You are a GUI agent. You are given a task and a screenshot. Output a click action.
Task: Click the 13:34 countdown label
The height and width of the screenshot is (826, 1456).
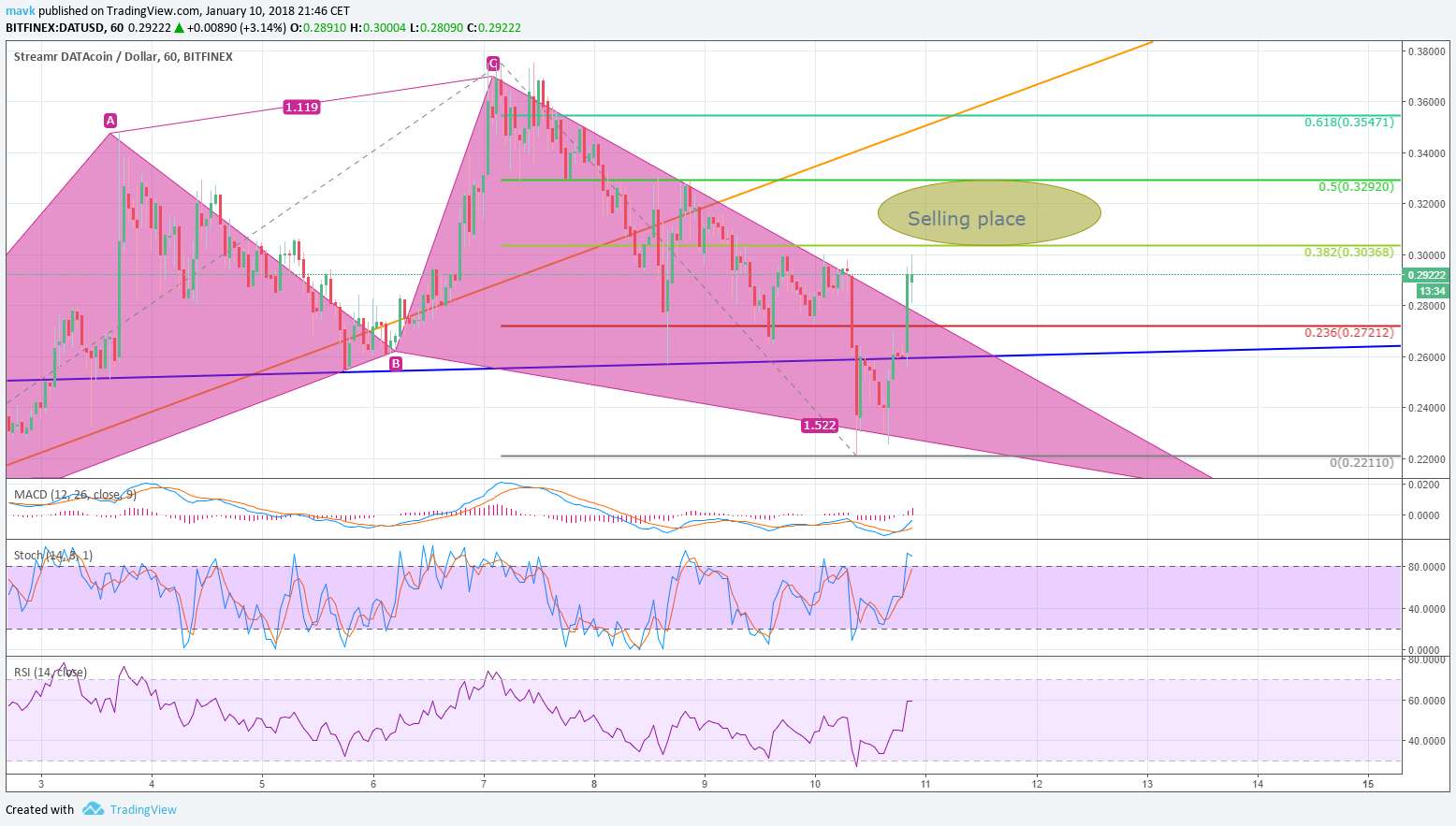pos(1433,291)
